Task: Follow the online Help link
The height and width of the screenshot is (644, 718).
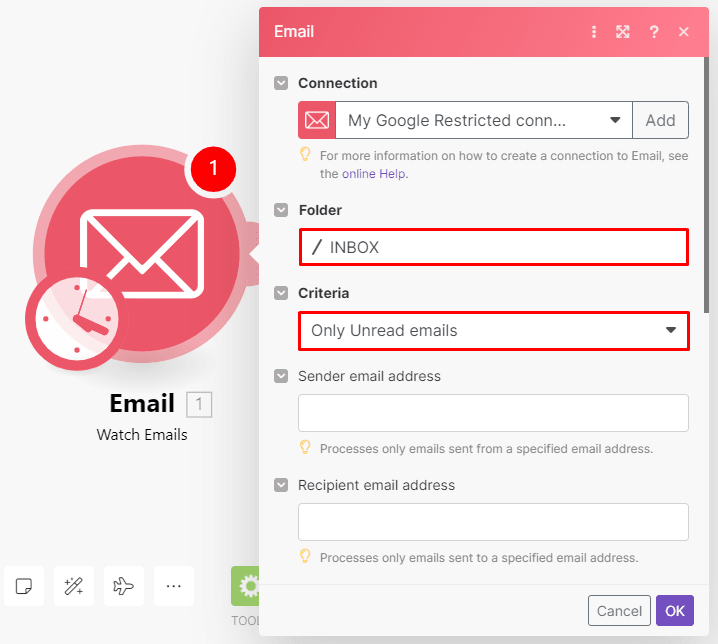Action: coord(374,174)
